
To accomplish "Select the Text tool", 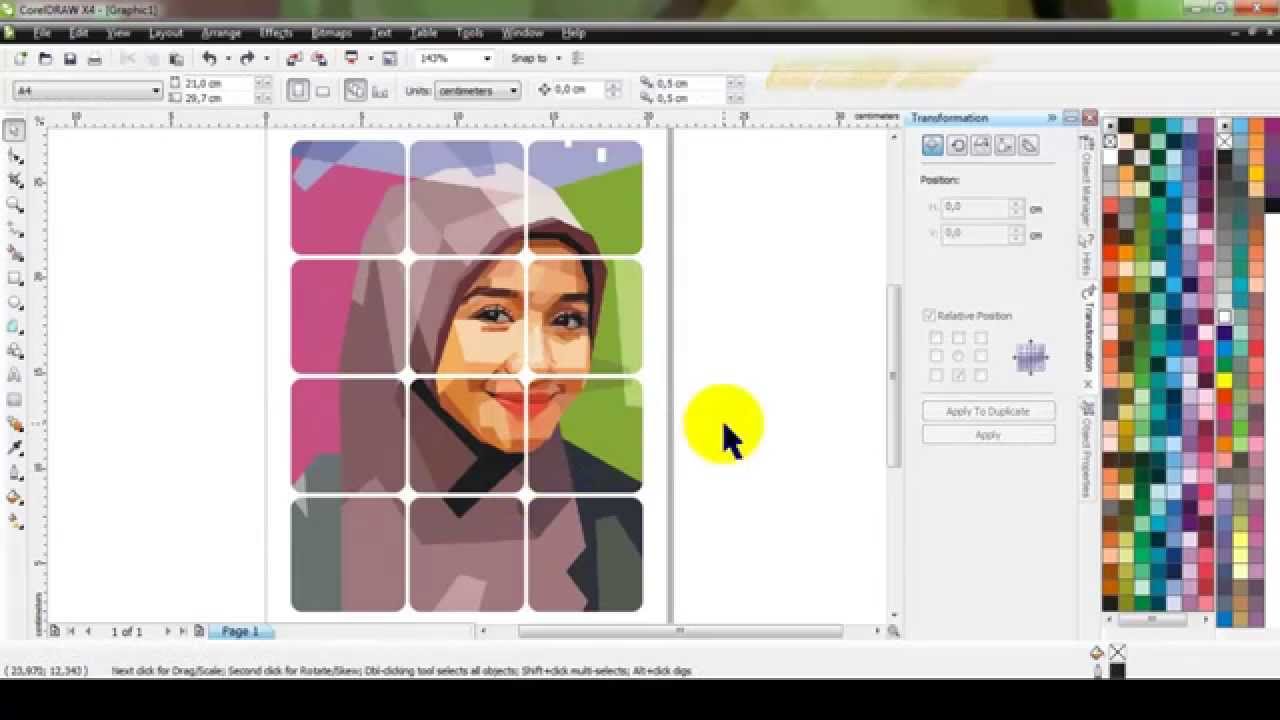I will (15, 375).
